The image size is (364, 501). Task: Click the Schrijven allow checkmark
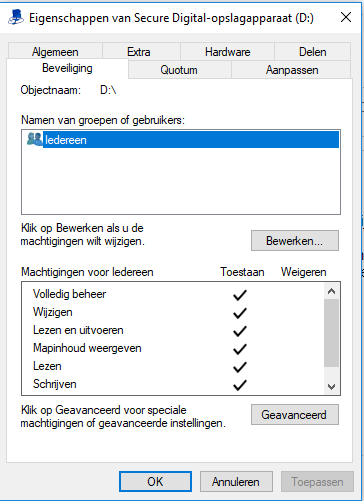pyautogui.click(x=240, y=385)
